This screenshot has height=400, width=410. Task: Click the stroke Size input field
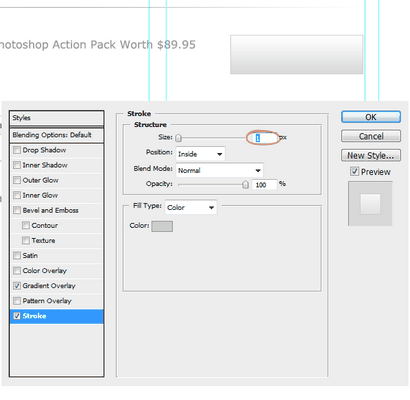click(x=264, y=138)
